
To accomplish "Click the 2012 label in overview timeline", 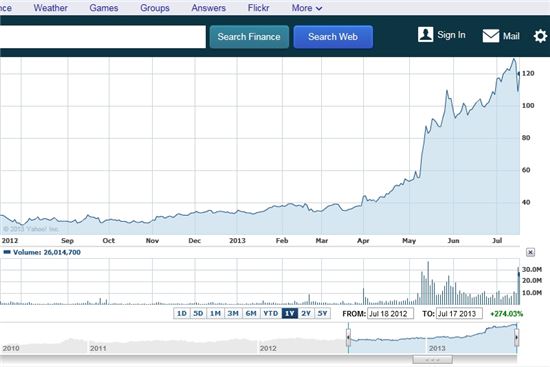I will pos(268,348).
